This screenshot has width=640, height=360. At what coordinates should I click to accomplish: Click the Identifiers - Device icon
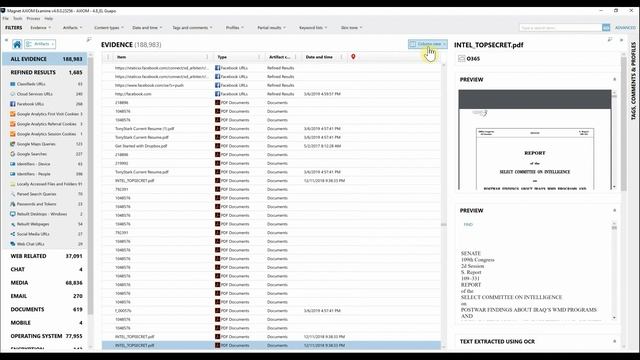click(13, 164)
